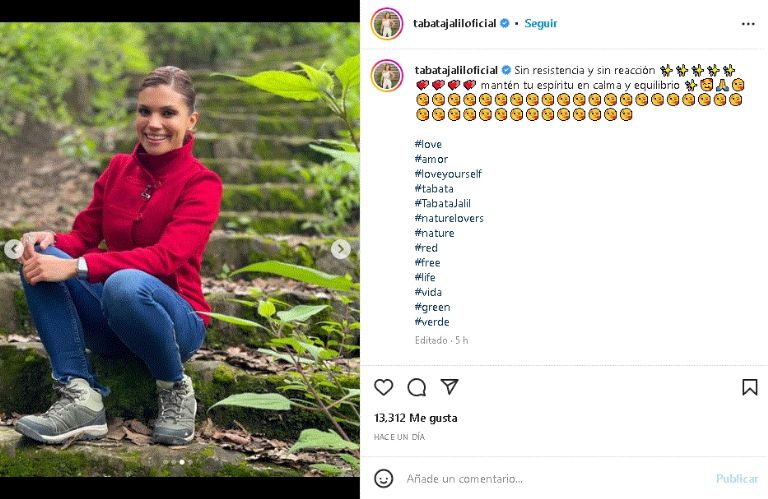This screenshot has height=499, width=768.
Task: Click the avatar beside the caption
Action: pos(387,75)
